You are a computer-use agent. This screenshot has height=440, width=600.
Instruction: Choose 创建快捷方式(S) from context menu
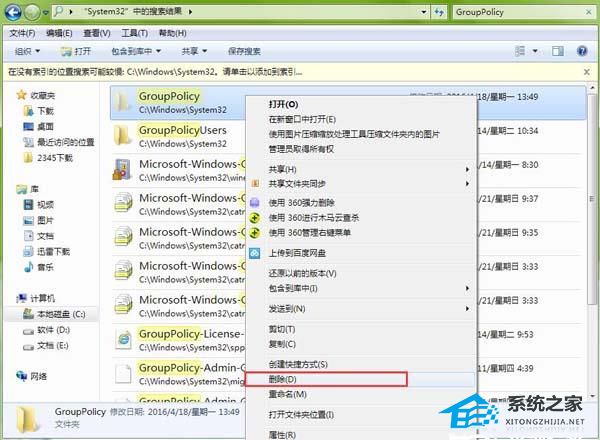point(298,364)
